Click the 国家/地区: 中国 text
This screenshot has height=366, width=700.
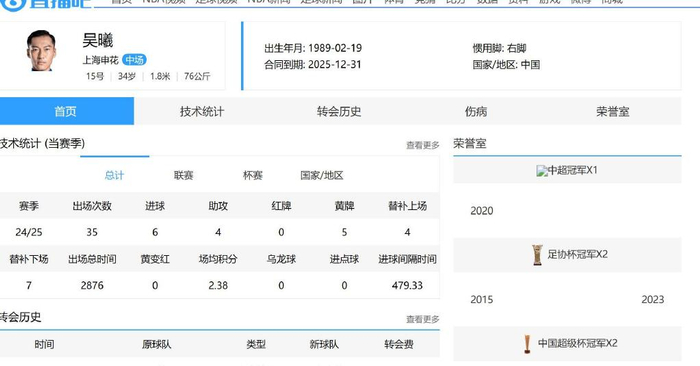[506, 64]
